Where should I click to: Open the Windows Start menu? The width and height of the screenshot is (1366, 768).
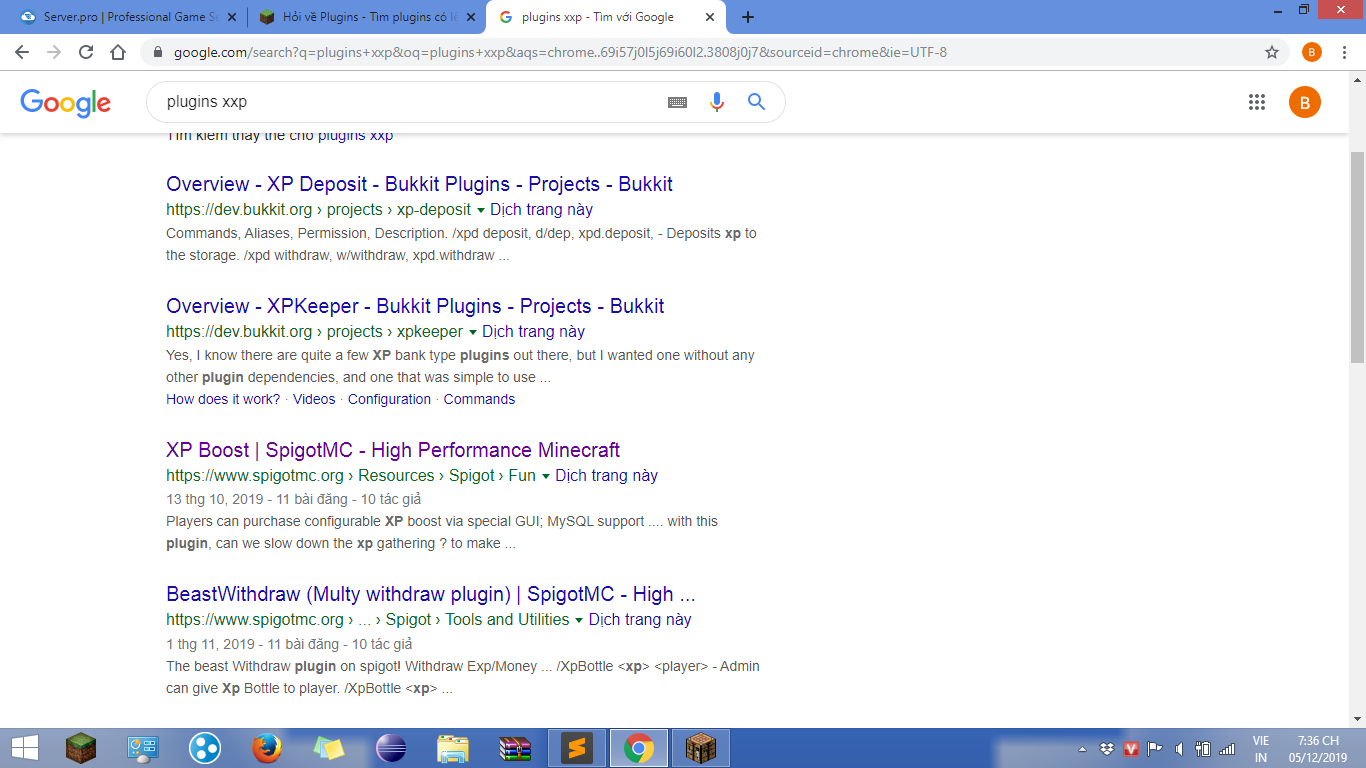pyautogui.click(x=24, y=748)
